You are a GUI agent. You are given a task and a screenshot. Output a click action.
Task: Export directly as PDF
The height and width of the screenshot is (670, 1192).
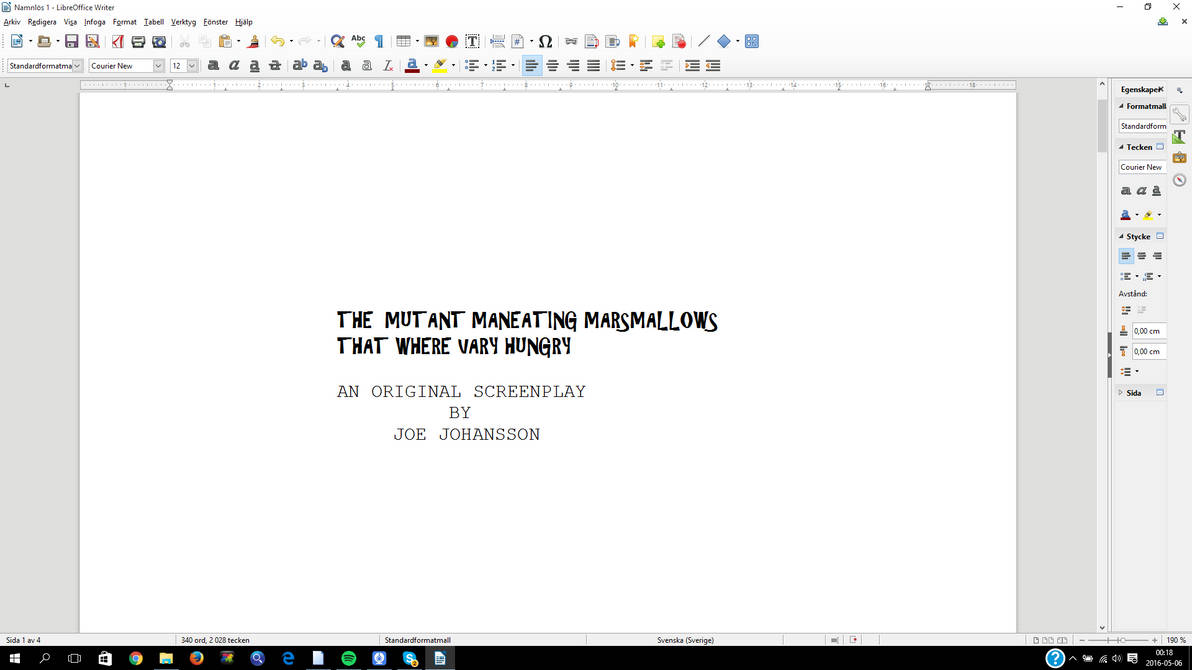118,41
